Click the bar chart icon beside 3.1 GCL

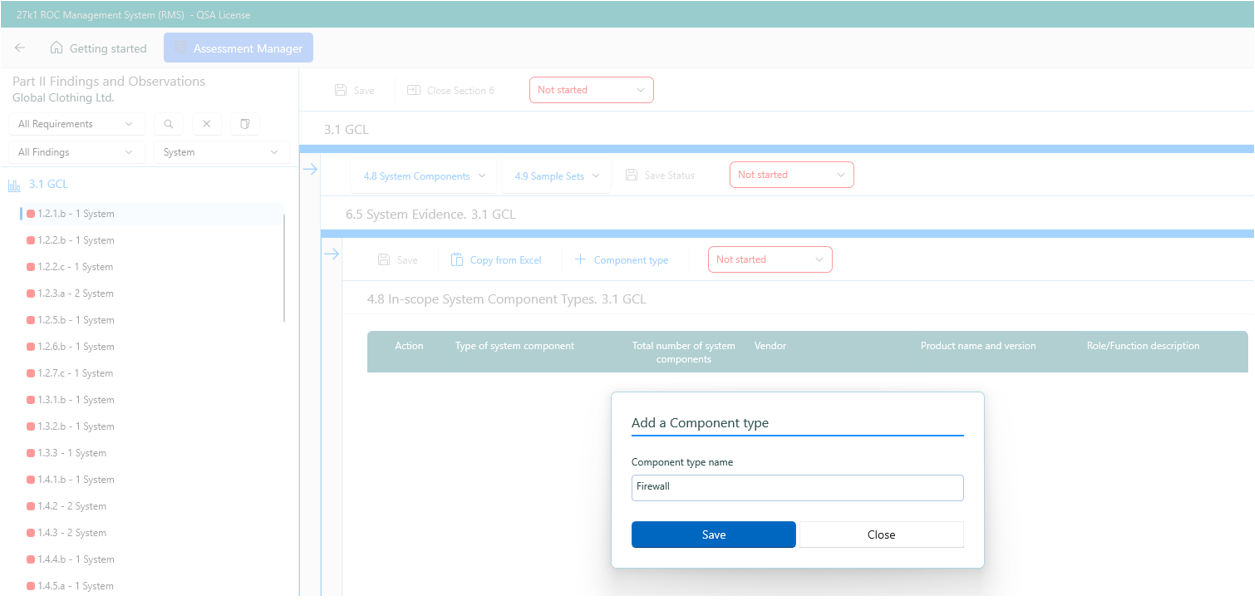coord(14,185)
